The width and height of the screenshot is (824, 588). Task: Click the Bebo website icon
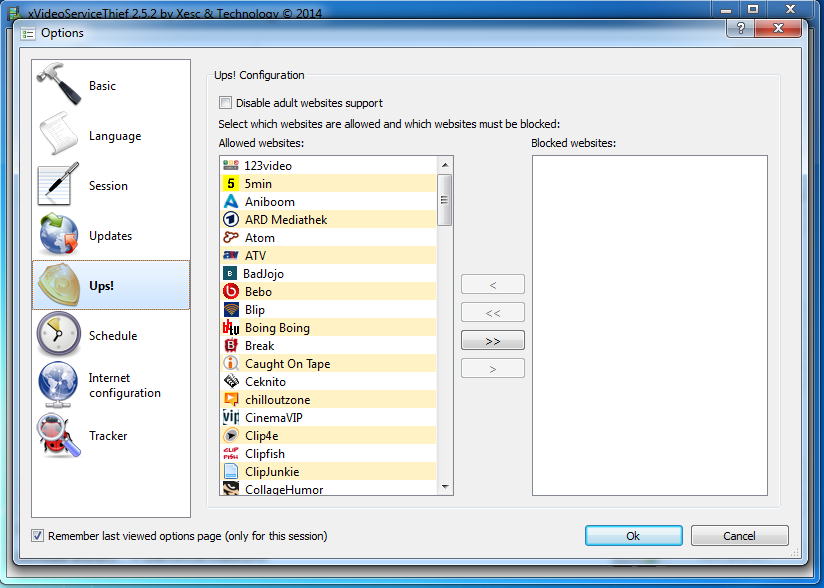click(230, 292)
